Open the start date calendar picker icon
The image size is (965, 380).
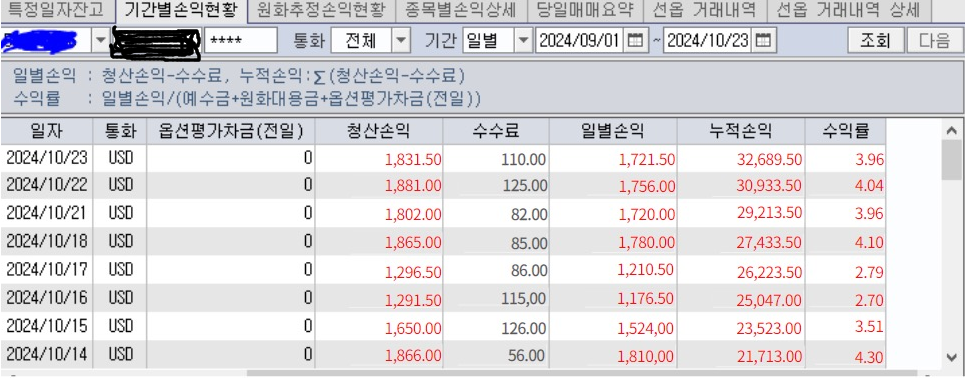[635, 41]
